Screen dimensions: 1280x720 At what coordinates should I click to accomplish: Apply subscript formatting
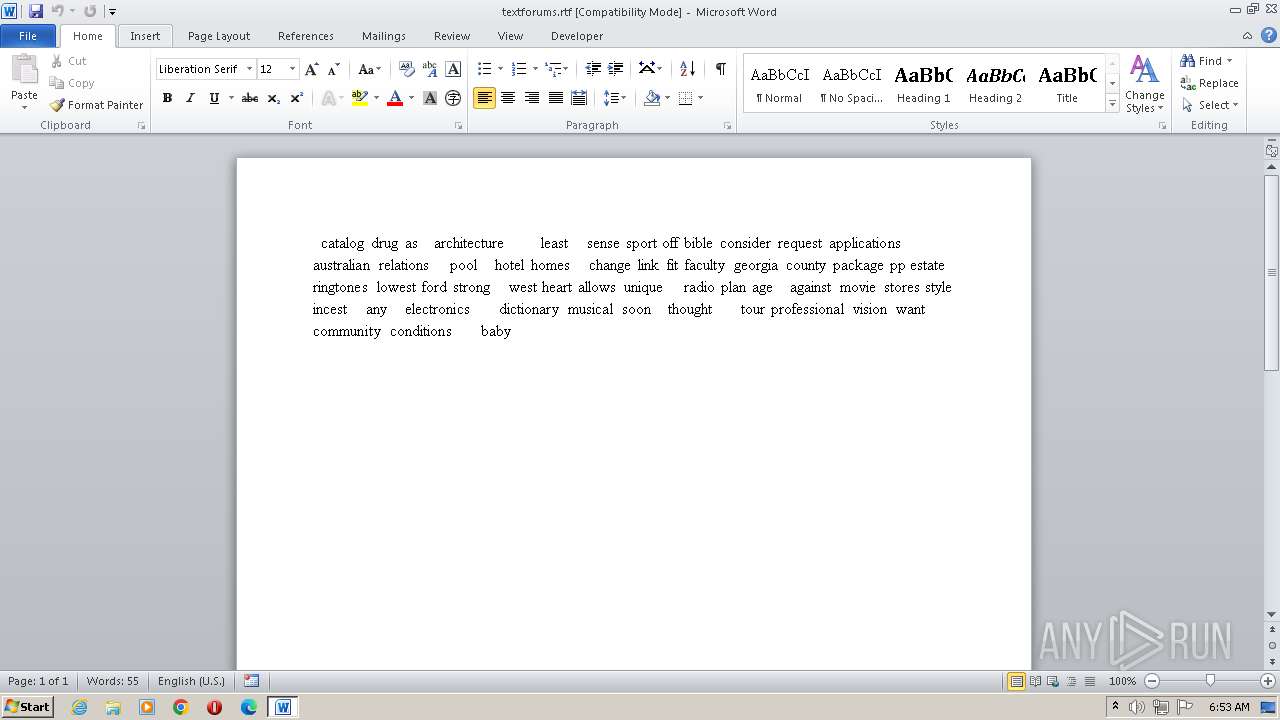[x=273, y=98]
